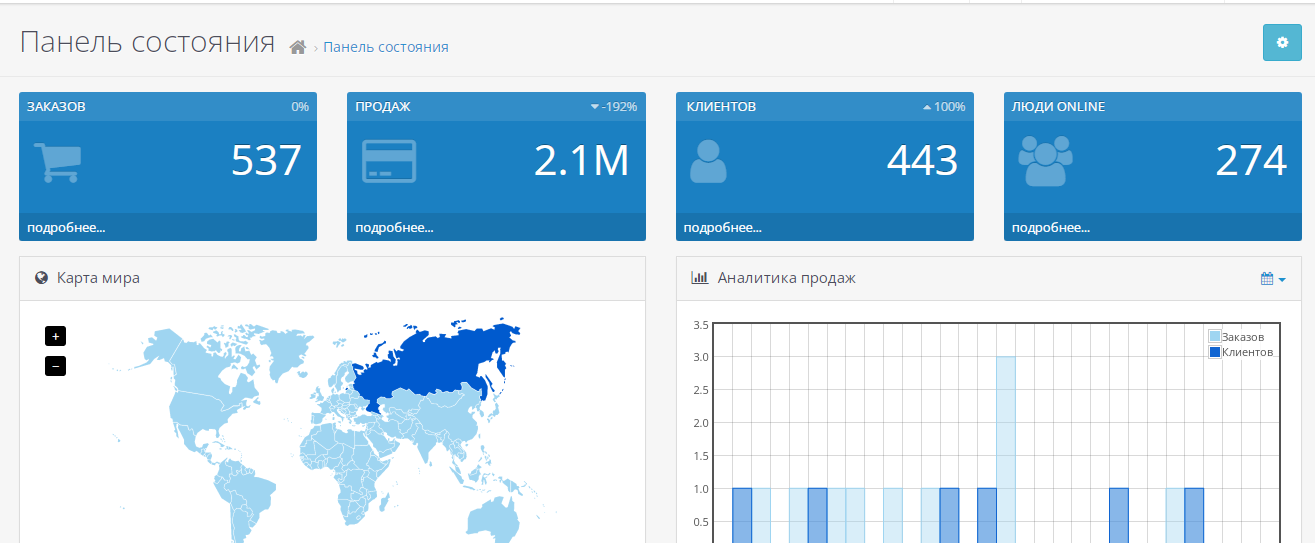Click the 537 orders count

coord(266,161)
